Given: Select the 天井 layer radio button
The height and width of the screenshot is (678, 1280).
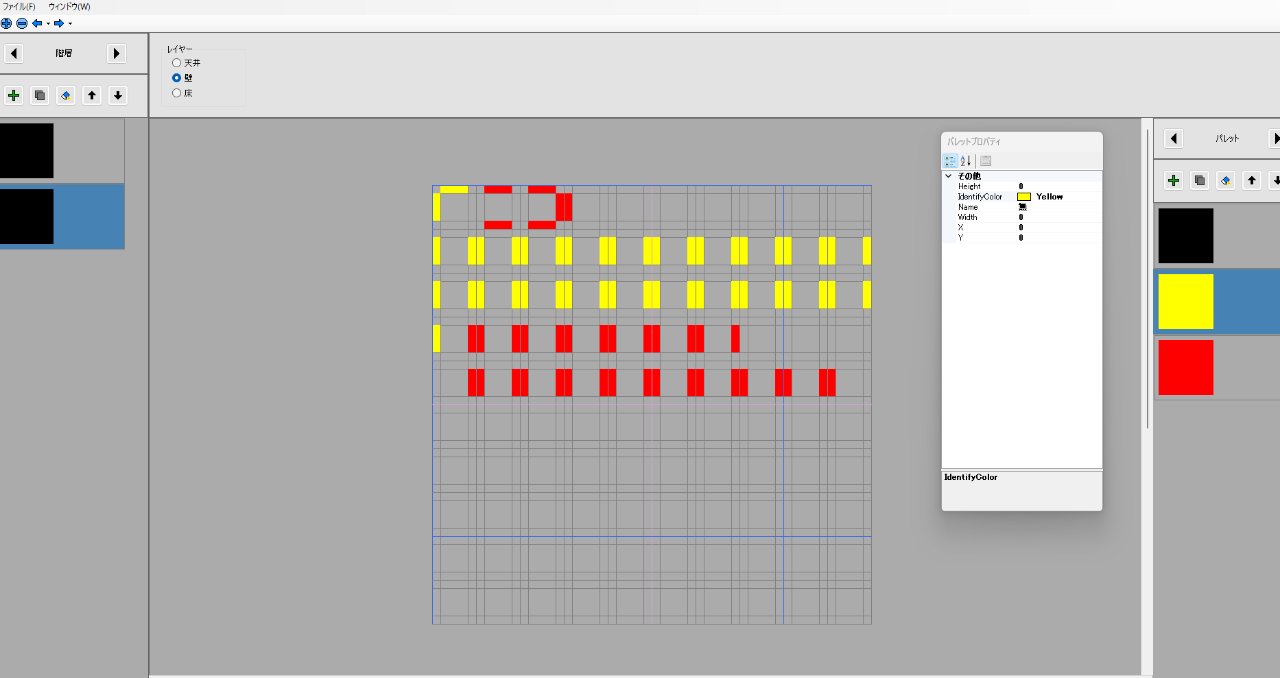Looking at the screenshot, I should (177, 63).
